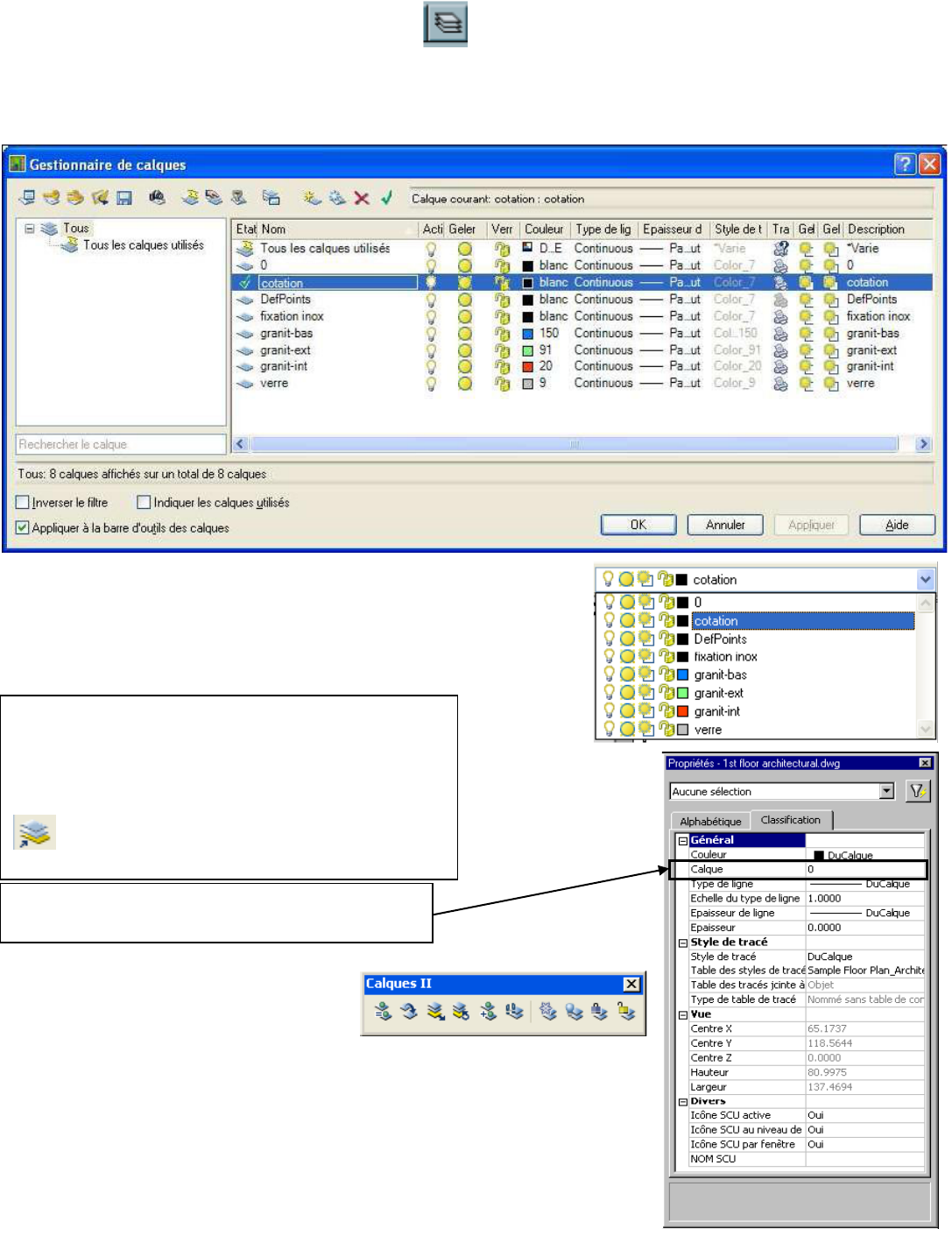Toggle the lightbulb for granit-bas layer
Screen dimensions: 952x1236
pyautogui.click(x=431, y=334)
